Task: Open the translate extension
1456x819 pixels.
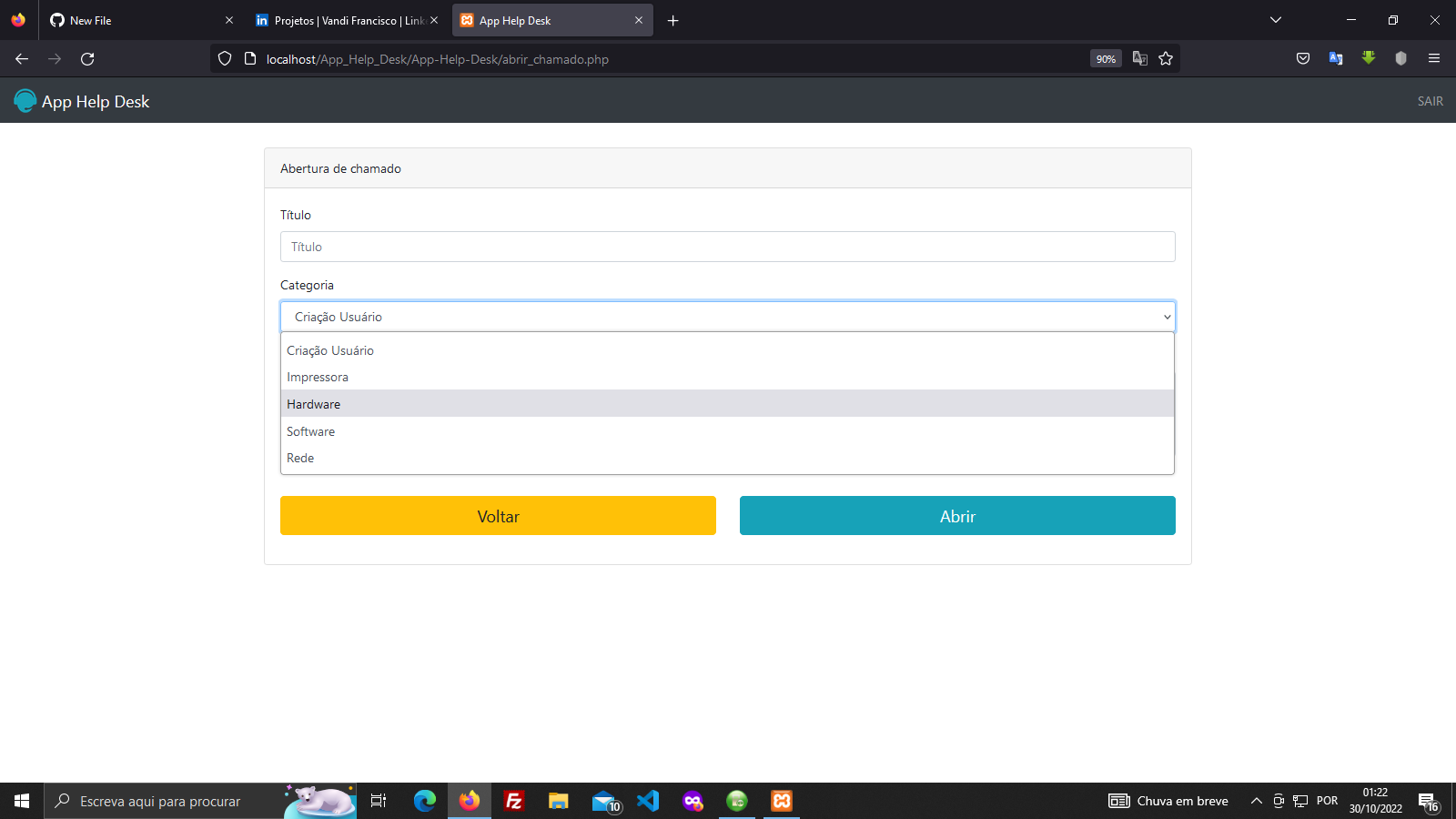Action: coord(1335,58)
